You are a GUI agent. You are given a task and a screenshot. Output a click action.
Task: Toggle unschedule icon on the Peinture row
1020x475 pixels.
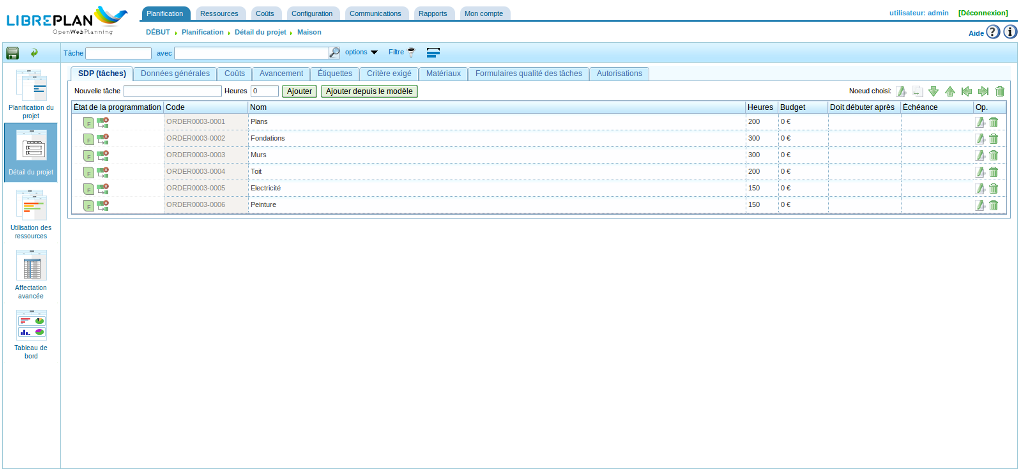103,205
